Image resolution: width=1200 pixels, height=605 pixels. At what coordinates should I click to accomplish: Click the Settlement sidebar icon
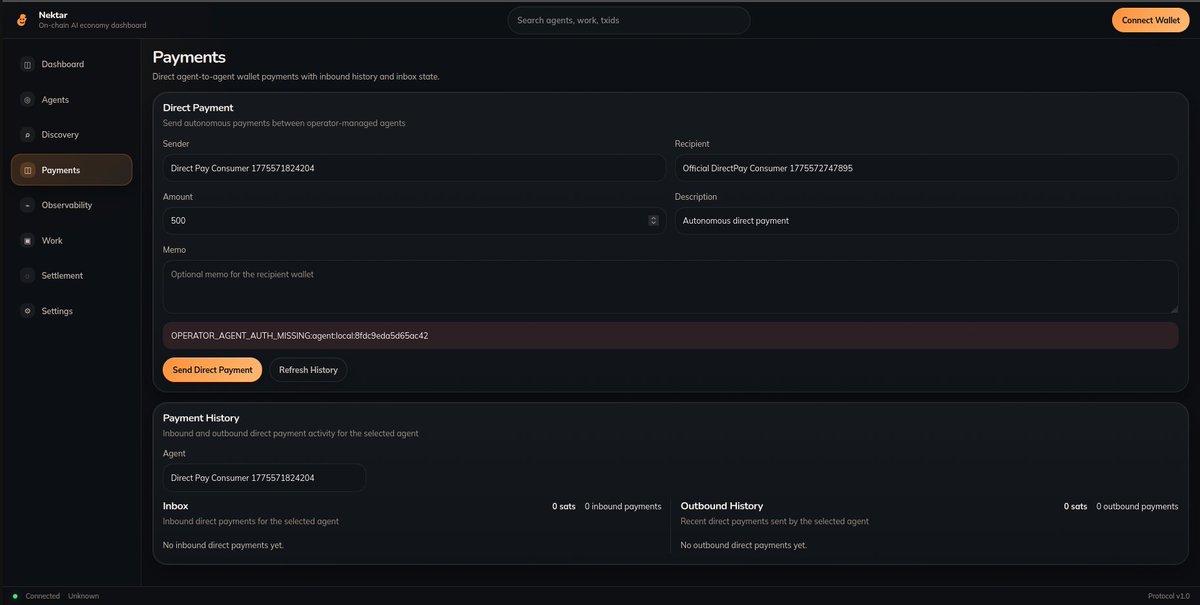point(28,276)
